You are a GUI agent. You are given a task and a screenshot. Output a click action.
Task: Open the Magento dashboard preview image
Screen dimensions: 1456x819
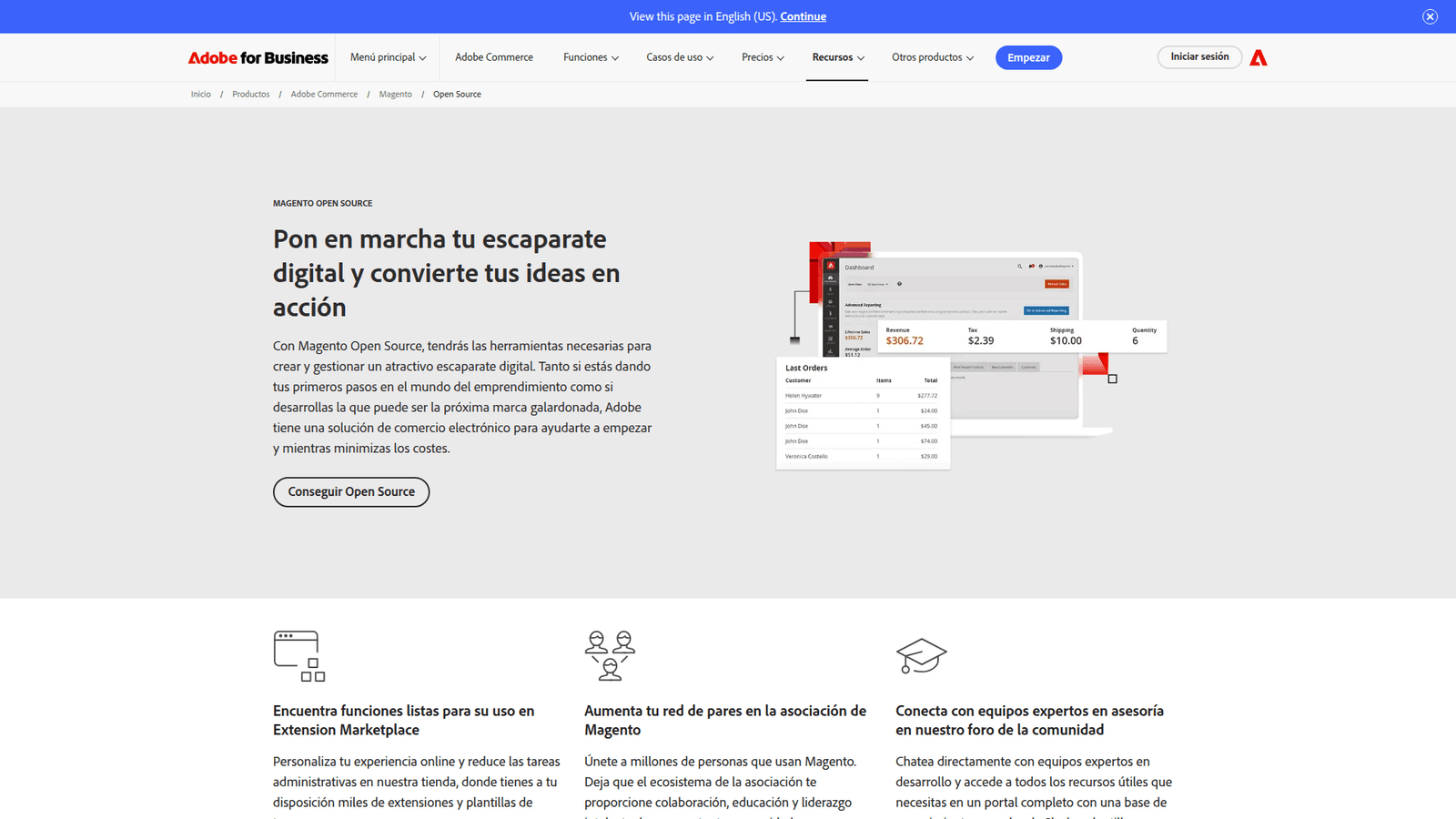(971, 356)
